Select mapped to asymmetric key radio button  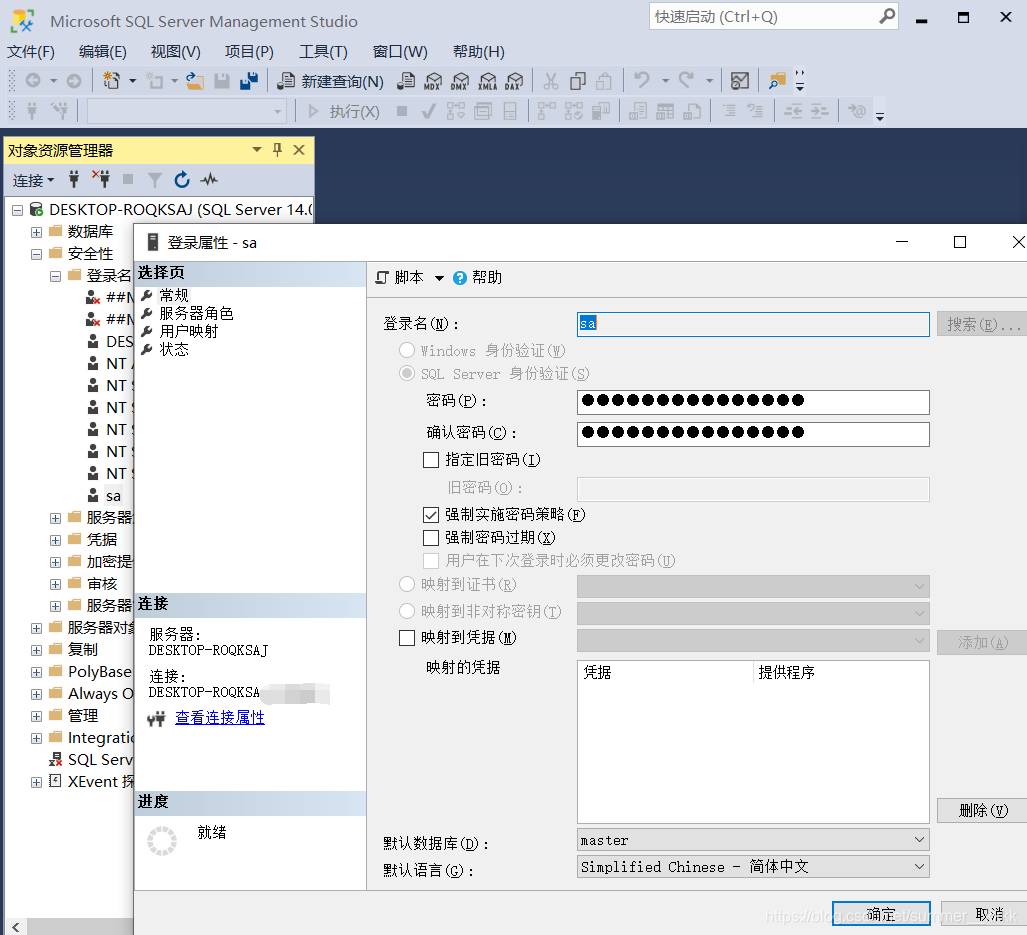(407, 611)
